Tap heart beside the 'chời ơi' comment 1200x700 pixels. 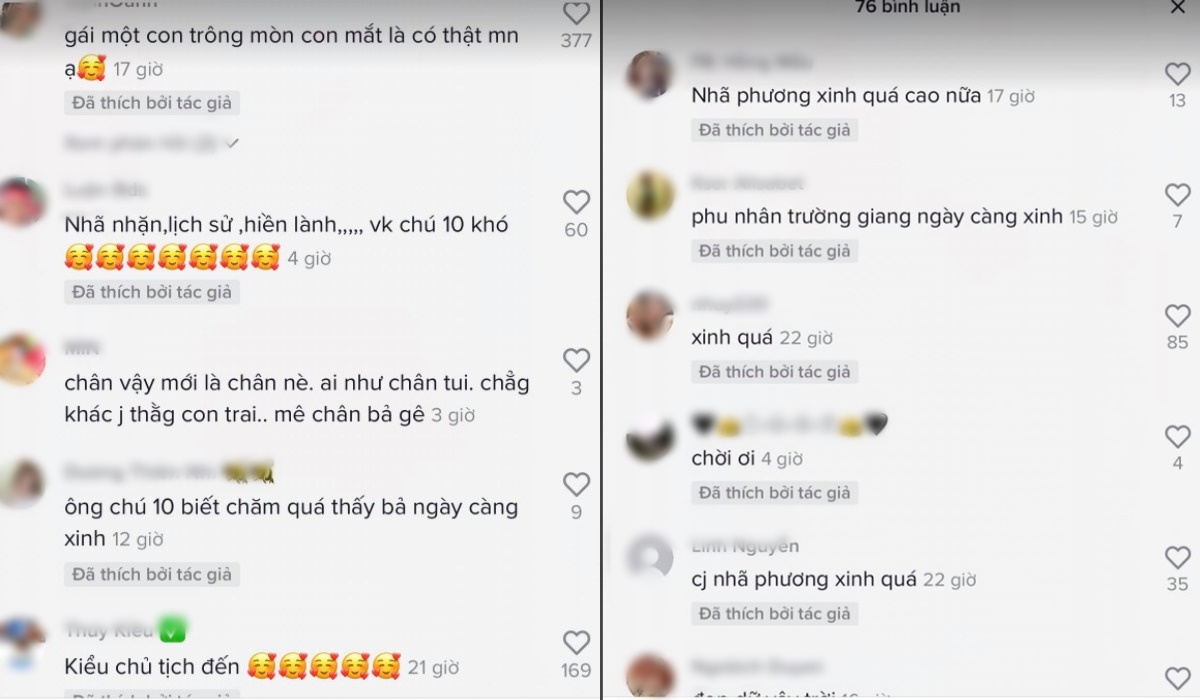[x=1178, y=436]
